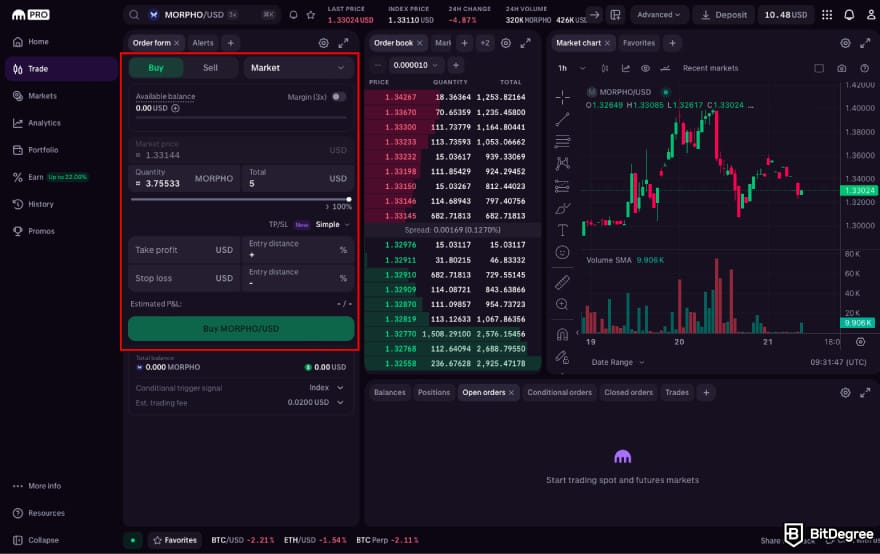Open the notifications bell
The width and height of the screenshot is (880, 554).
[849, 15]
